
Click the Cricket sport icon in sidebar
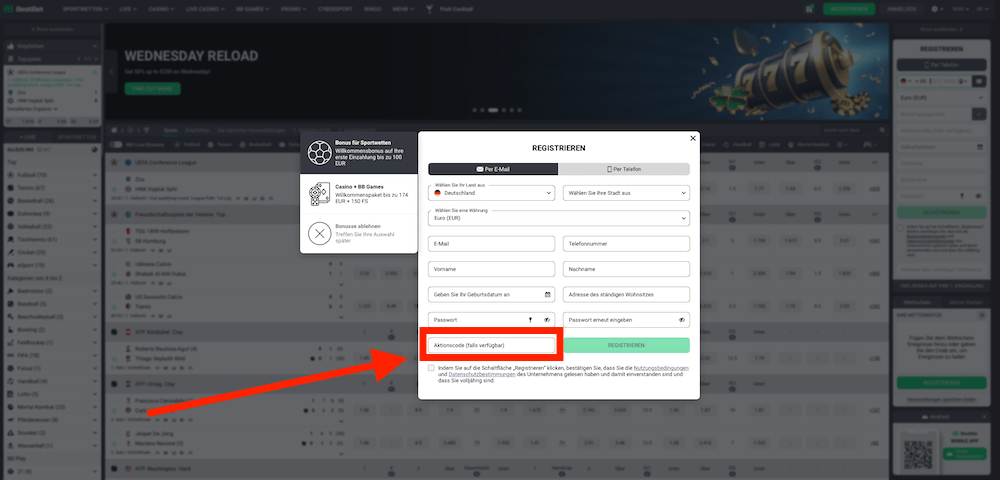point(11,252)
